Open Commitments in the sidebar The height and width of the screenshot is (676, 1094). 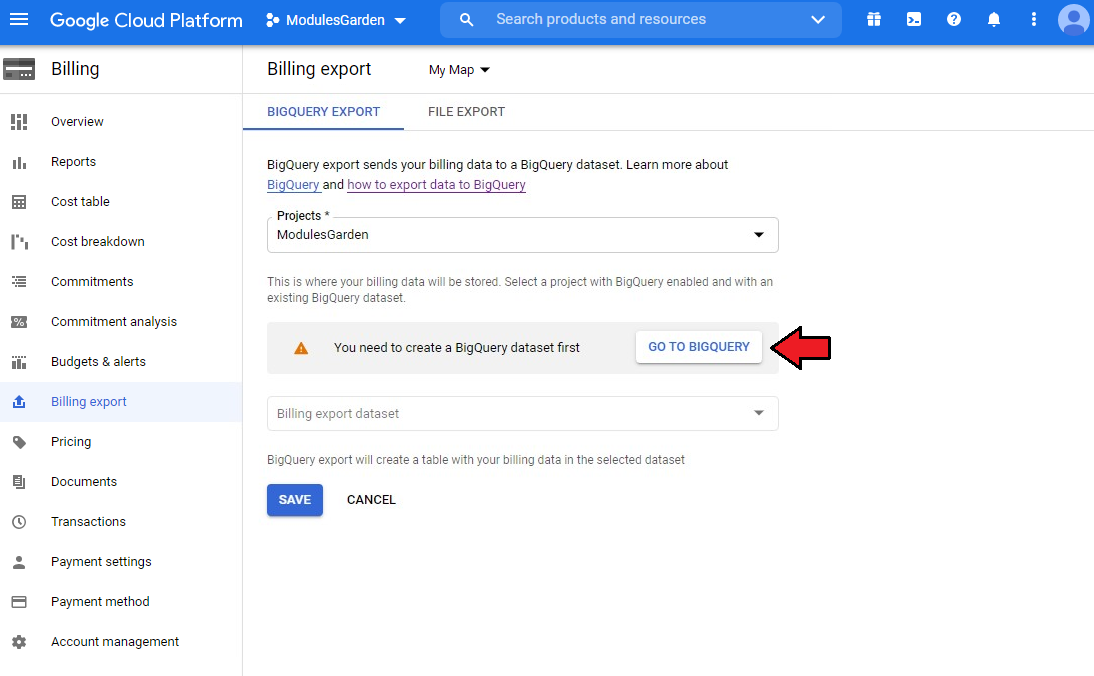(92, 282)
